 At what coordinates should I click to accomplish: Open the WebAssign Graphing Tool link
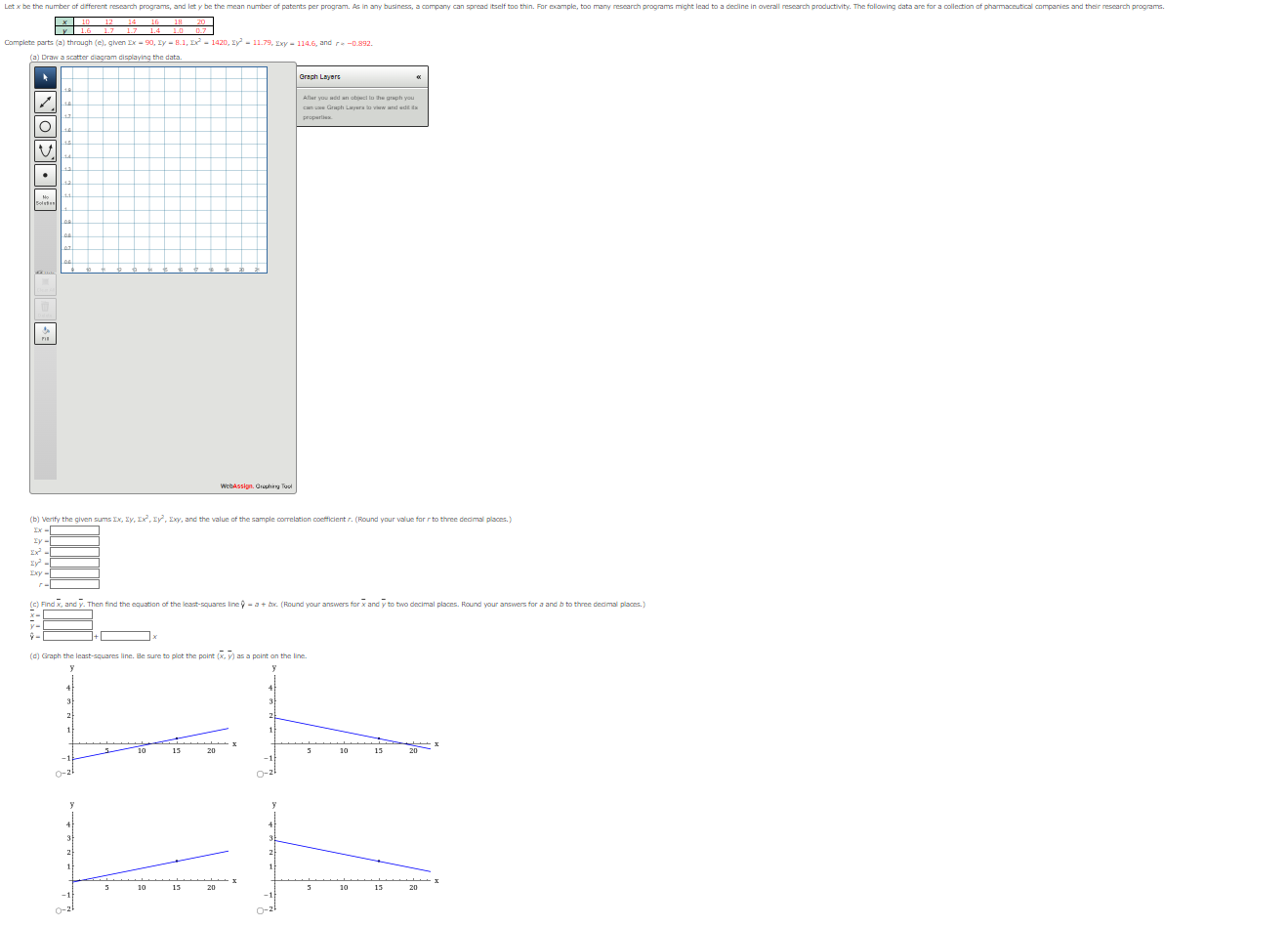pos(256,485)
